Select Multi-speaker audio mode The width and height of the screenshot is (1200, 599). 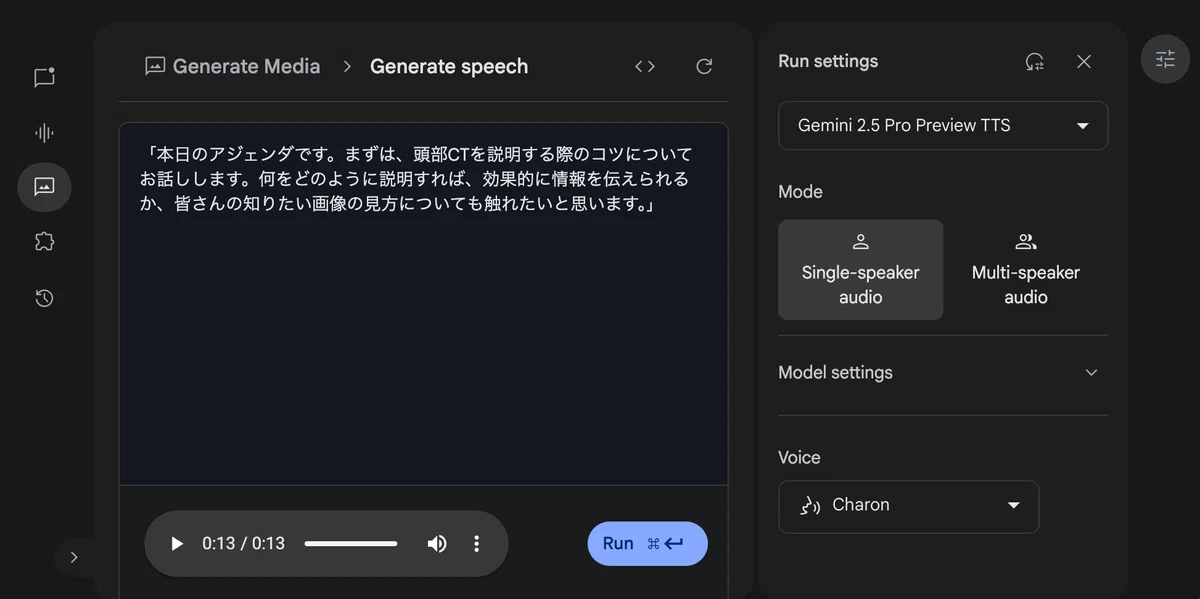point(1026,270)
